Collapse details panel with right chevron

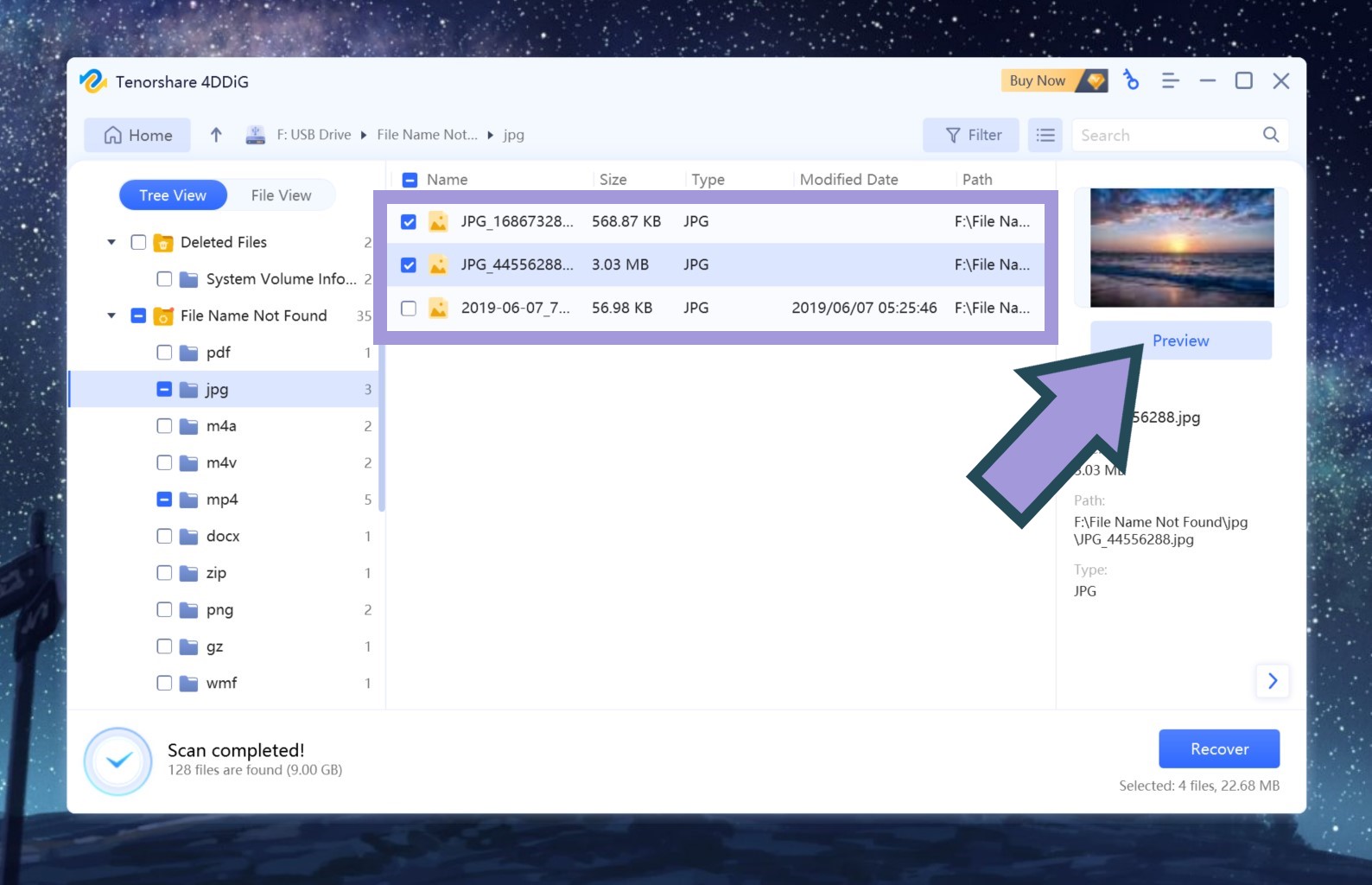tap(1273, 681)
